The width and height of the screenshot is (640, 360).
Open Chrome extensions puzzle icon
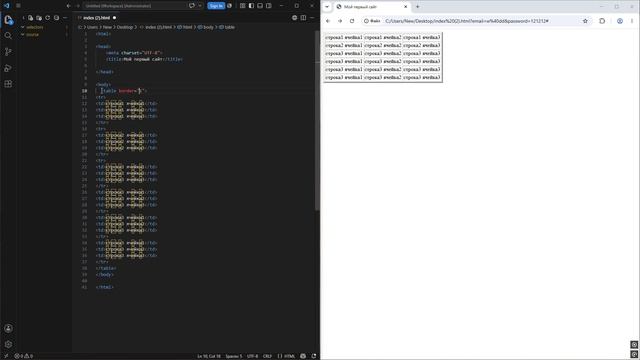(x=602, y=21)
